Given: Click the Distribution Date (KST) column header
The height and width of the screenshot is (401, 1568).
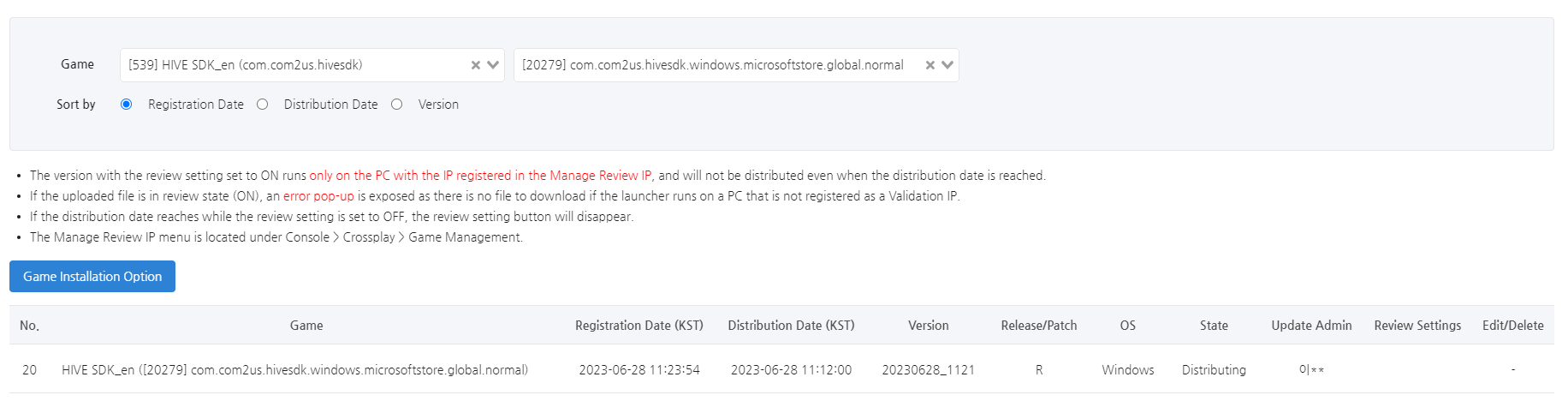Looking at the screenshot, I should [791, 326].
